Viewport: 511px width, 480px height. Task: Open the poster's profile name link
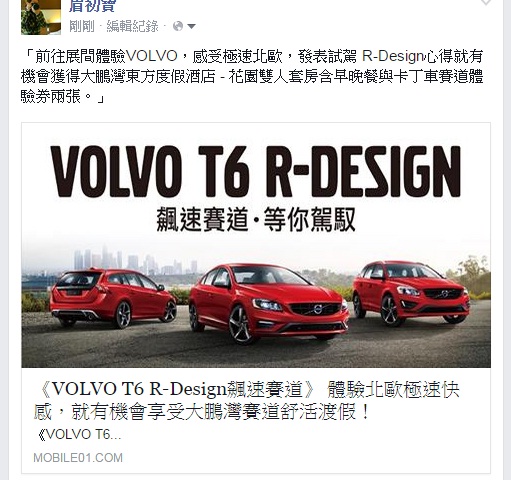click(92, 6)
